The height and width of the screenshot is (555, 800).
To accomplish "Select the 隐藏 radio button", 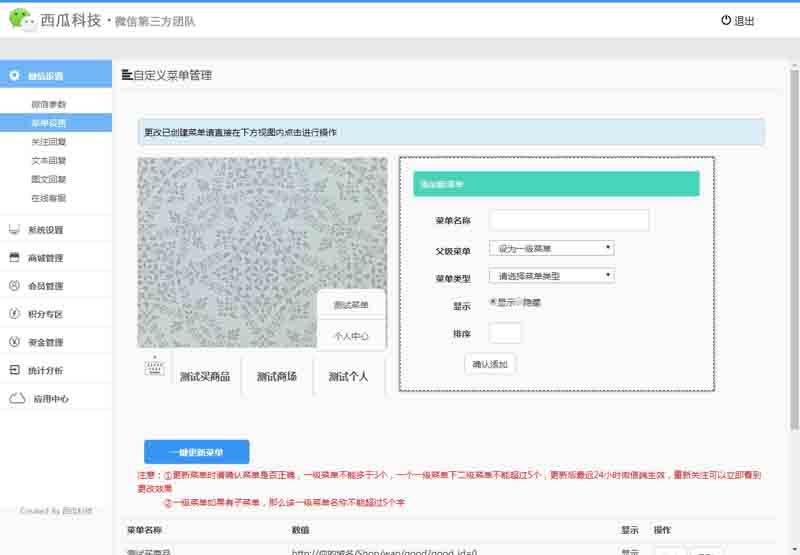I will point(519,301).
